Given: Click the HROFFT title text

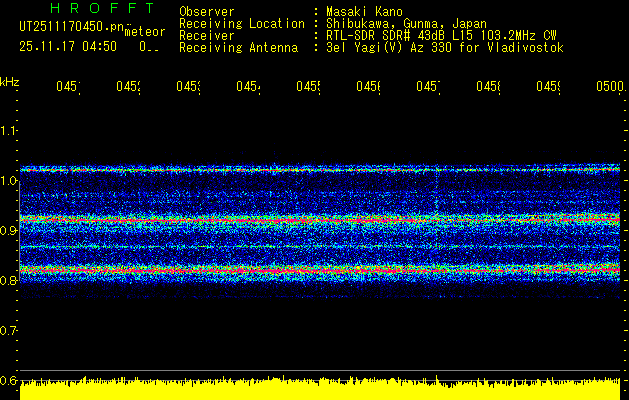Looking at the screenshot, I should pyautogui.click(x=103, y=8).
